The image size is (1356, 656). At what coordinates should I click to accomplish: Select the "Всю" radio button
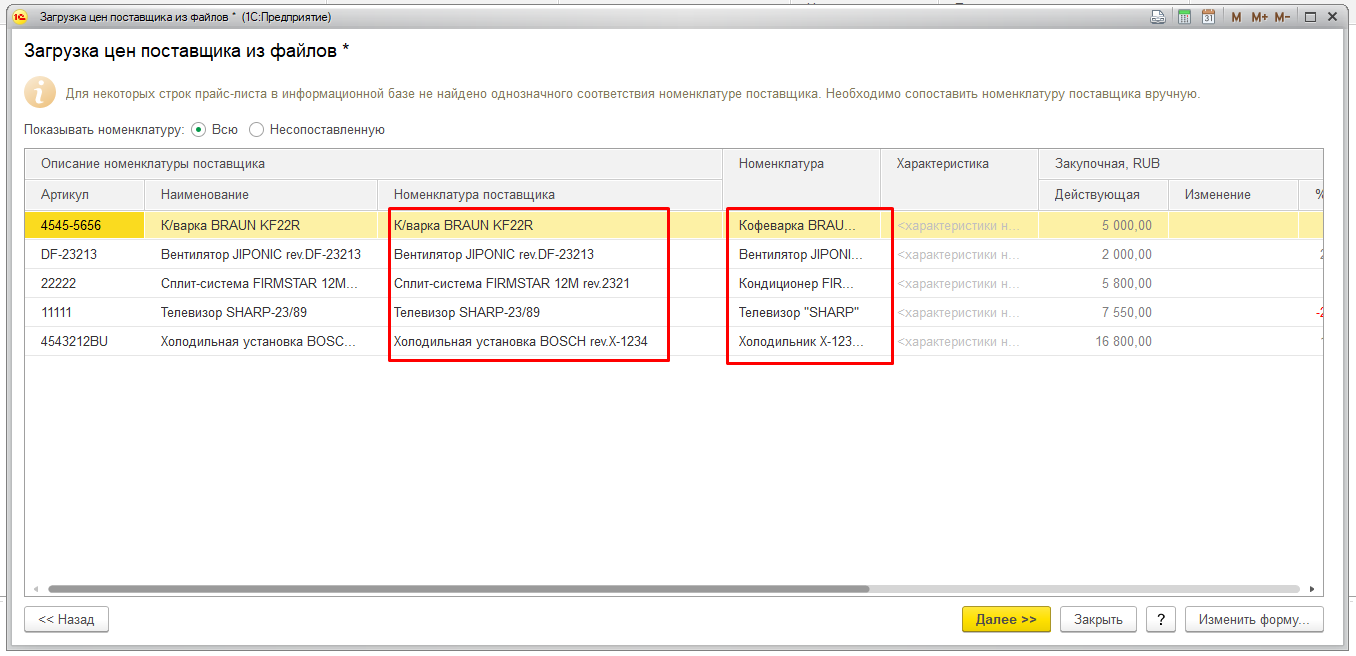coord(199,129)
